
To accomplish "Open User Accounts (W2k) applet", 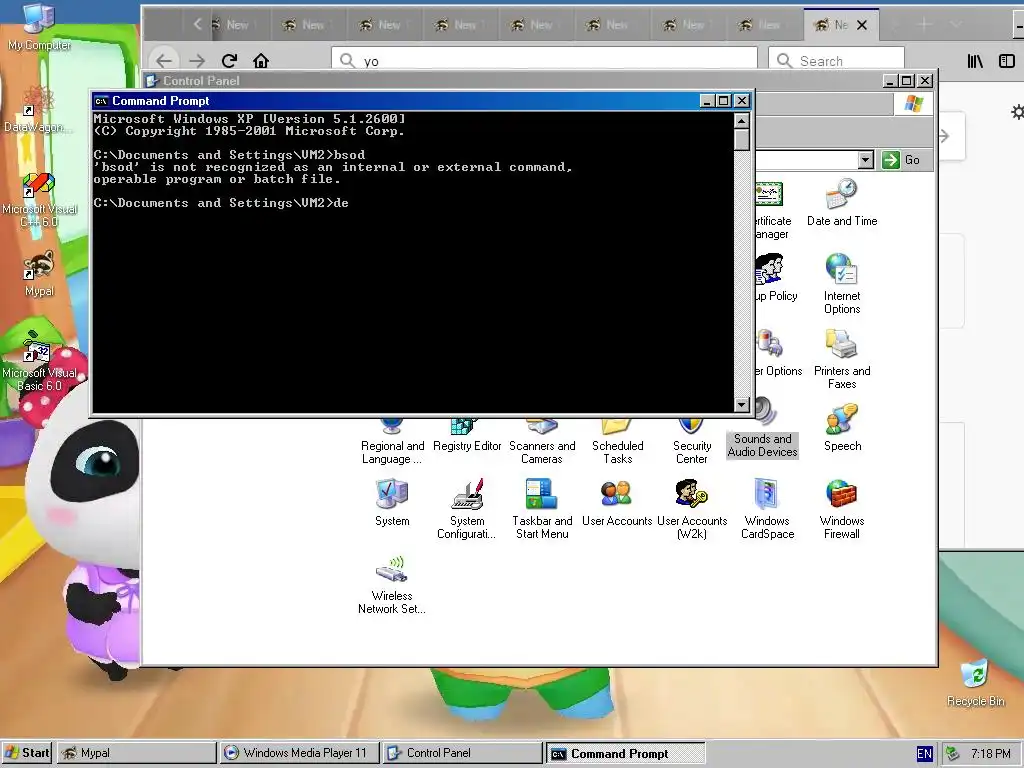I will click(x=692, y=509).
